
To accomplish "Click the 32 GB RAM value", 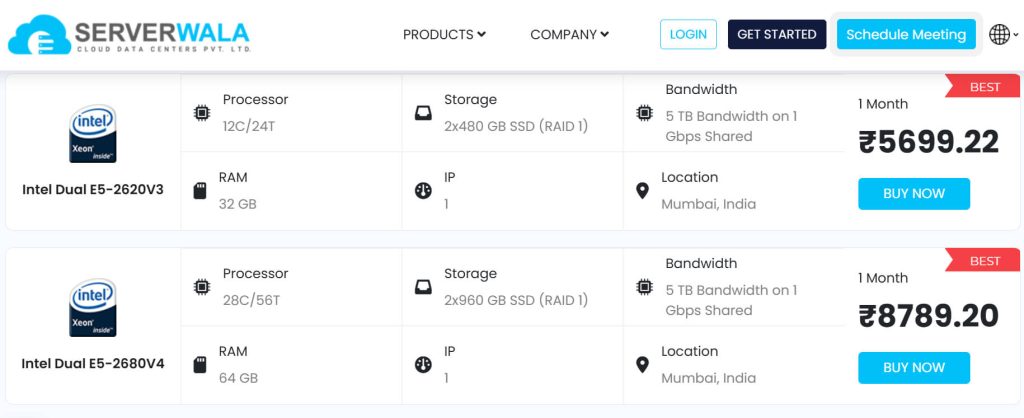I will [x=238, y=204].
